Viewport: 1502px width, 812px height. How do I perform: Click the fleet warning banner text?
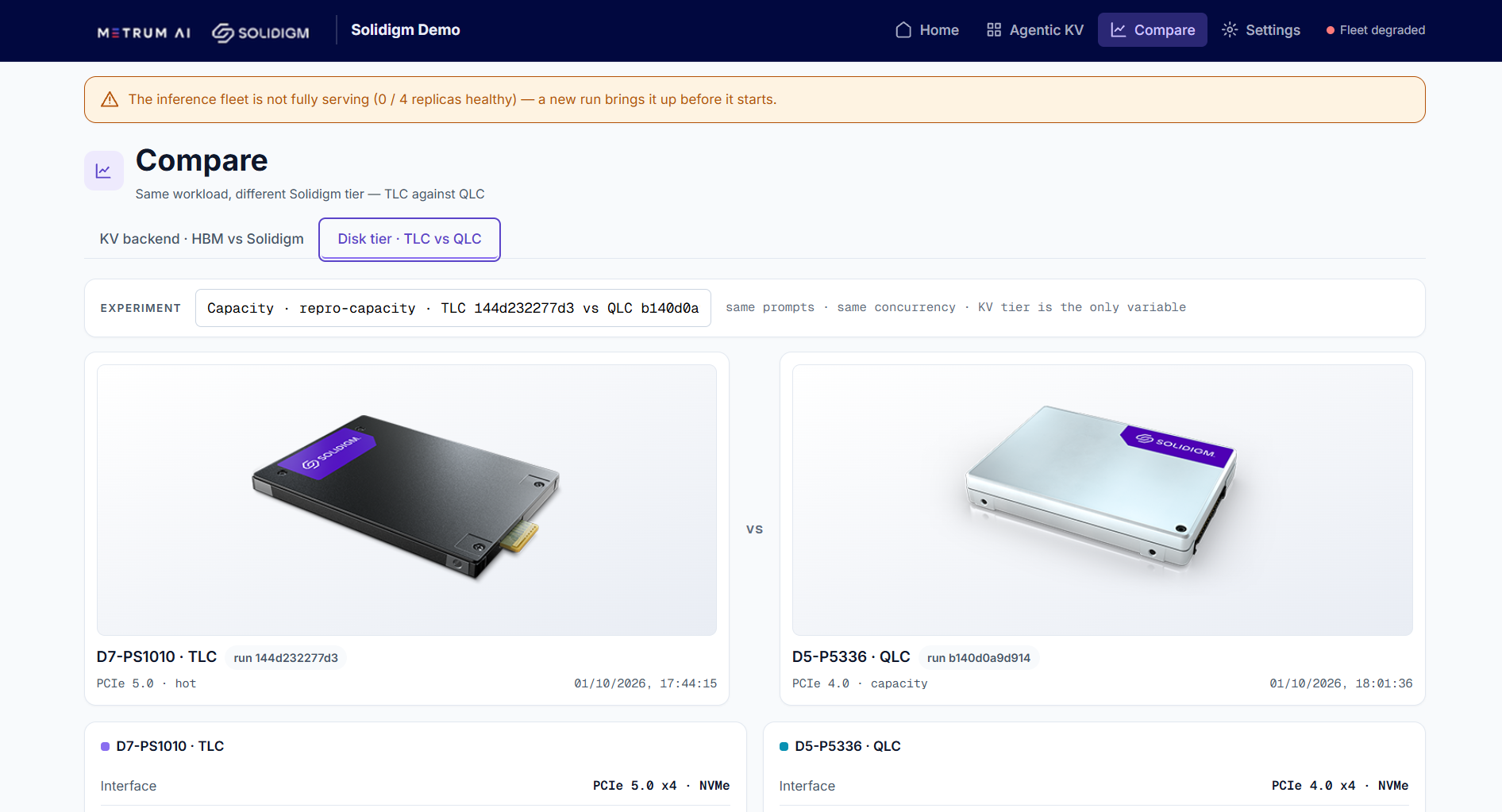(x=453, y=99)
